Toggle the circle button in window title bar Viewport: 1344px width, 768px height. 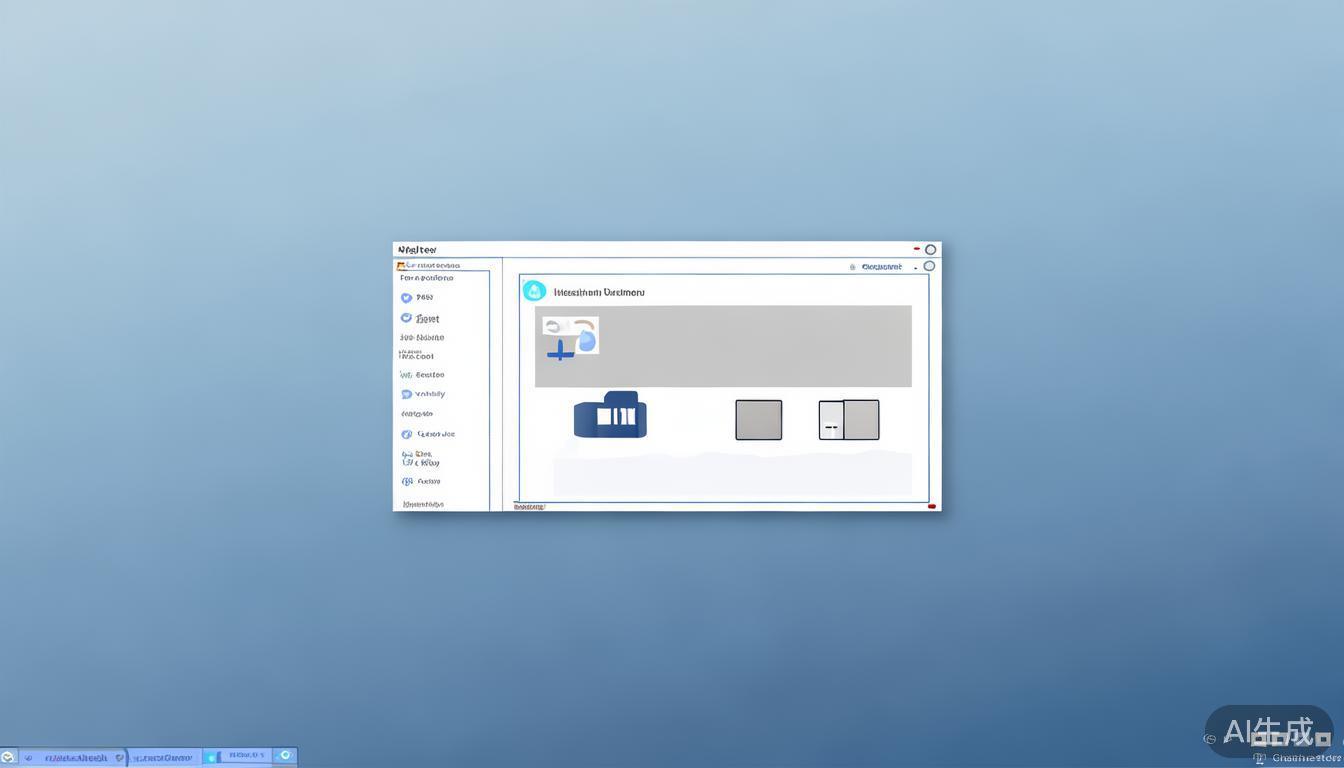[931, 250]
